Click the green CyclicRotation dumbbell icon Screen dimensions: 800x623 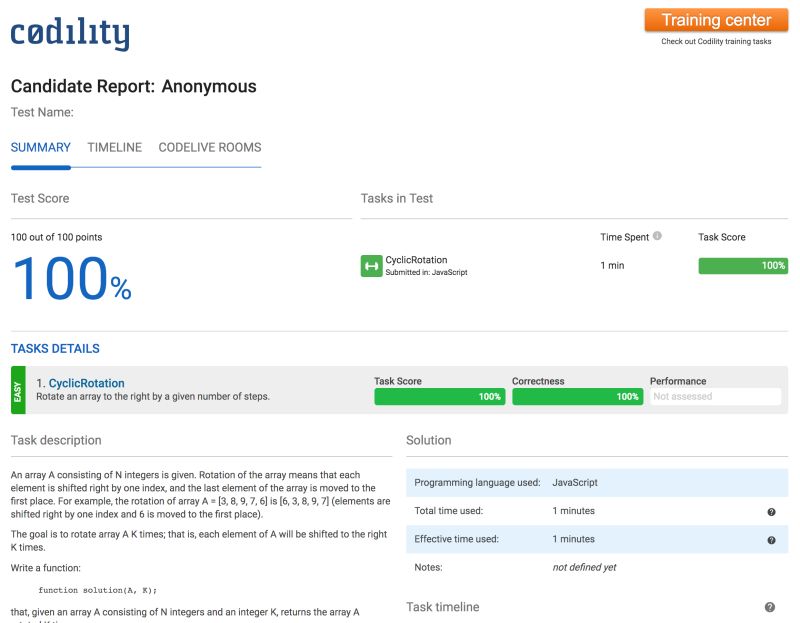tap(371, 266)
